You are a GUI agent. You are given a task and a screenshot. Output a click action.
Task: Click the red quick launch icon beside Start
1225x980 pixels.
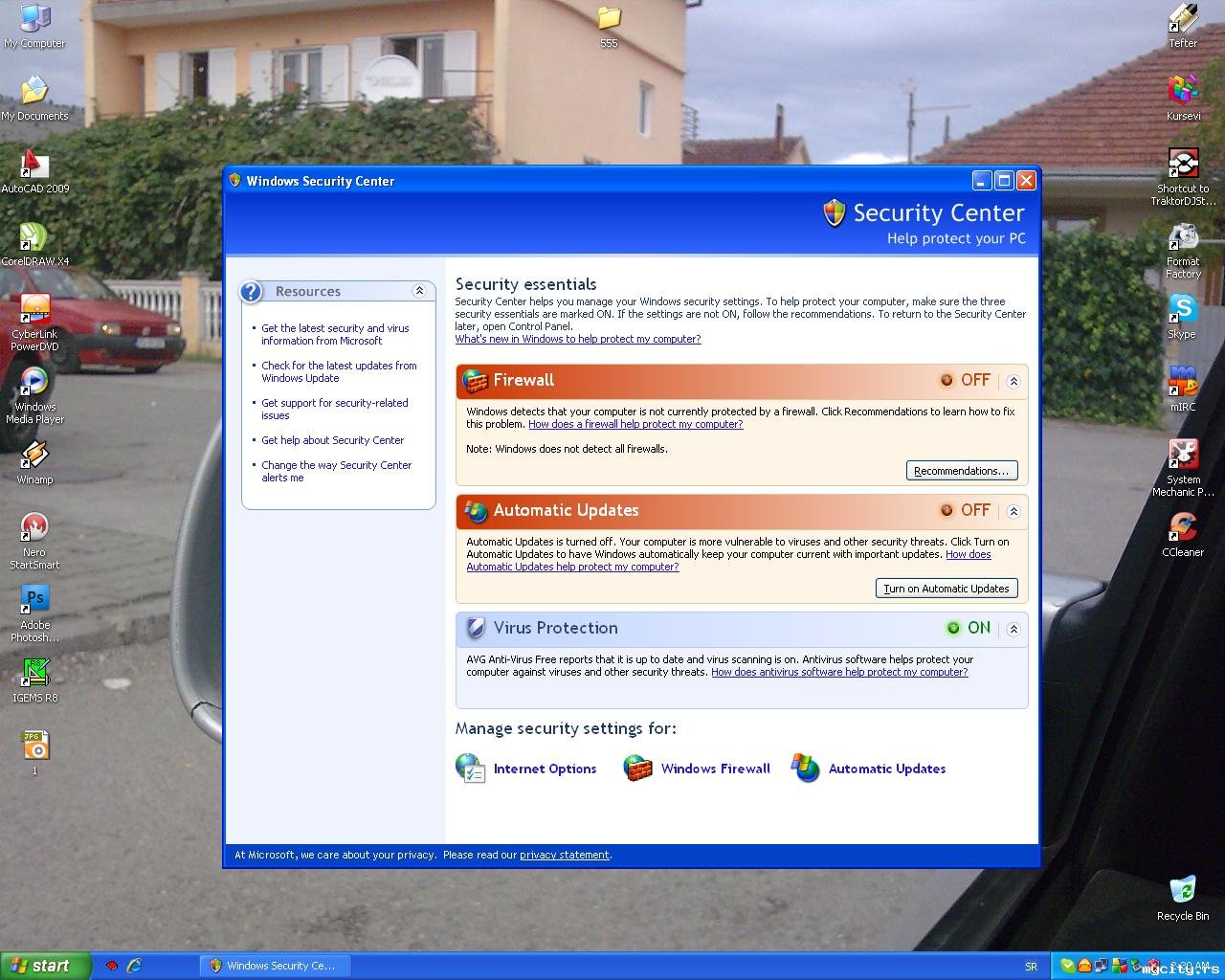(x=112, y=966)
